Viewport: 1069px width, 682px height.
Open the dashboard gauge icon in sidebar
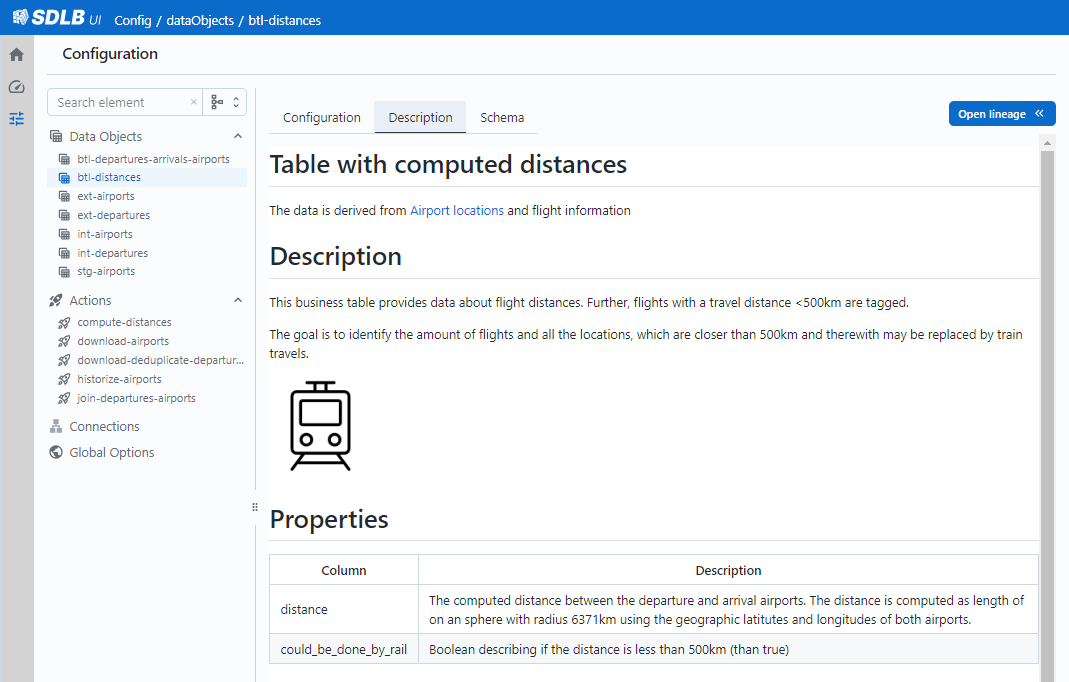pos(16,87)
